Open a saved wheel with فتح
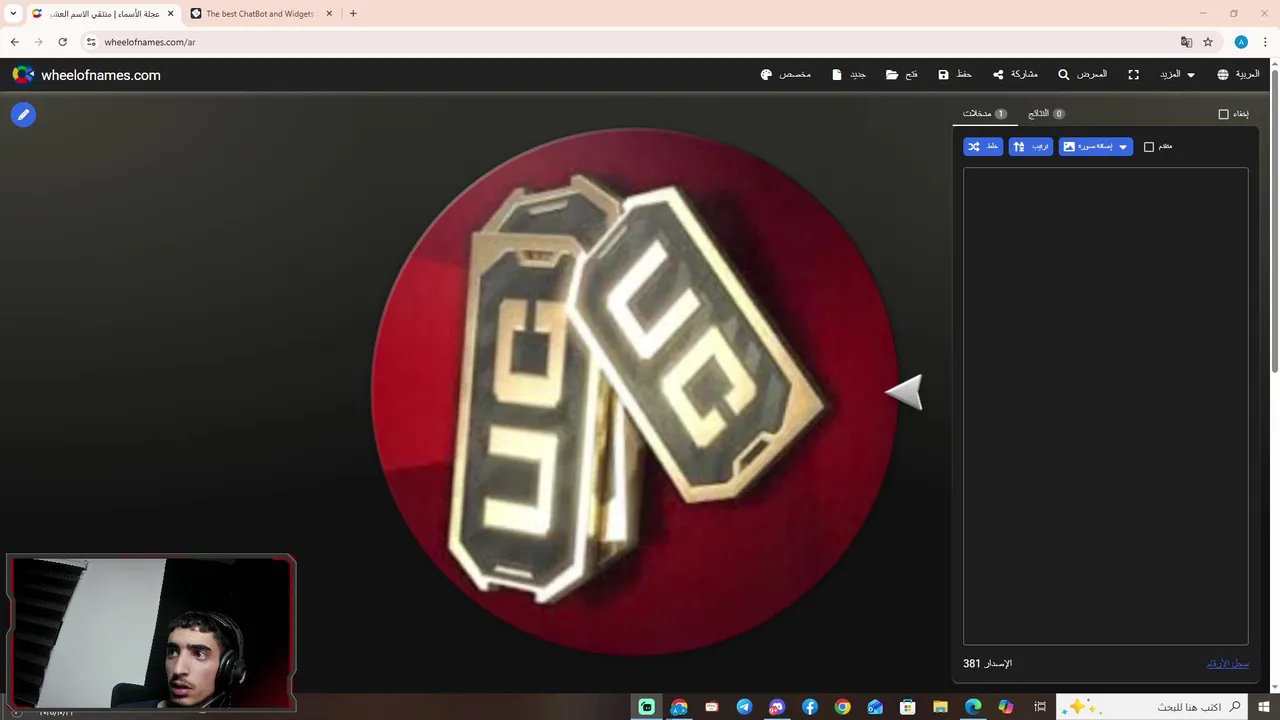Screen dimensions: 1280x720 click(901, 75)
